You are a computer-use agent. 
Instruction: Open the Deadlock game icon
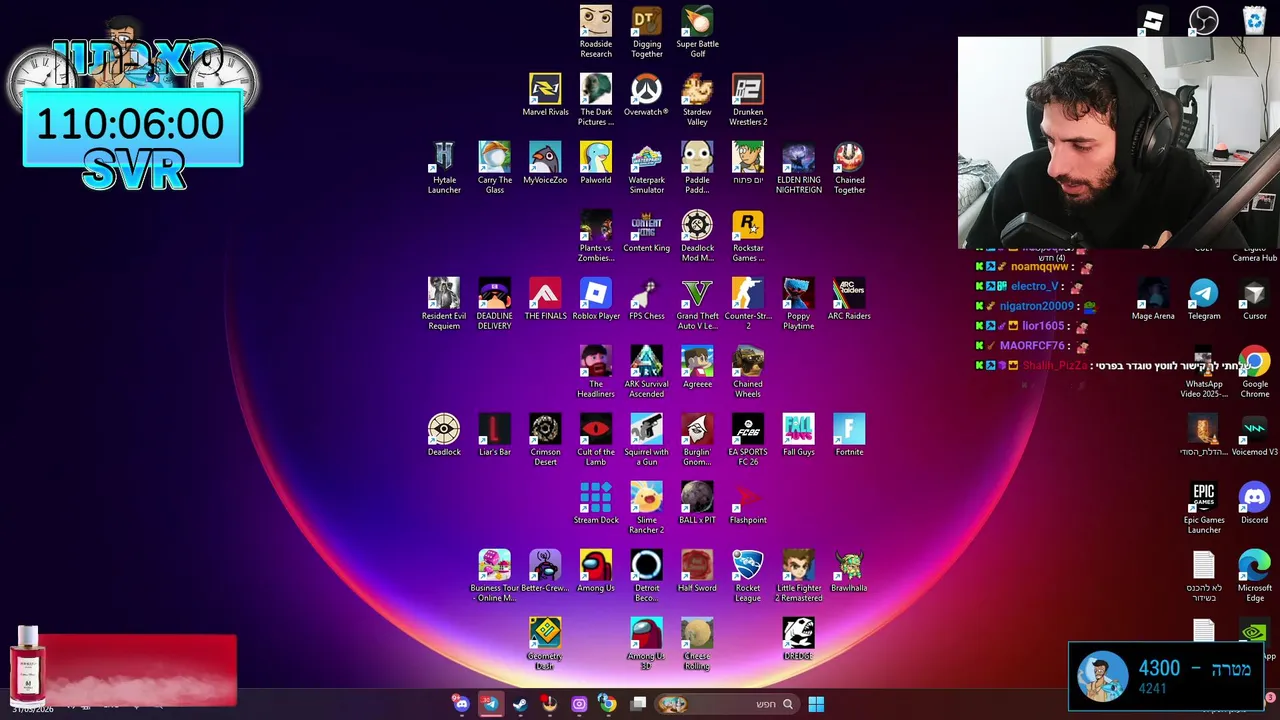(444, 435)
